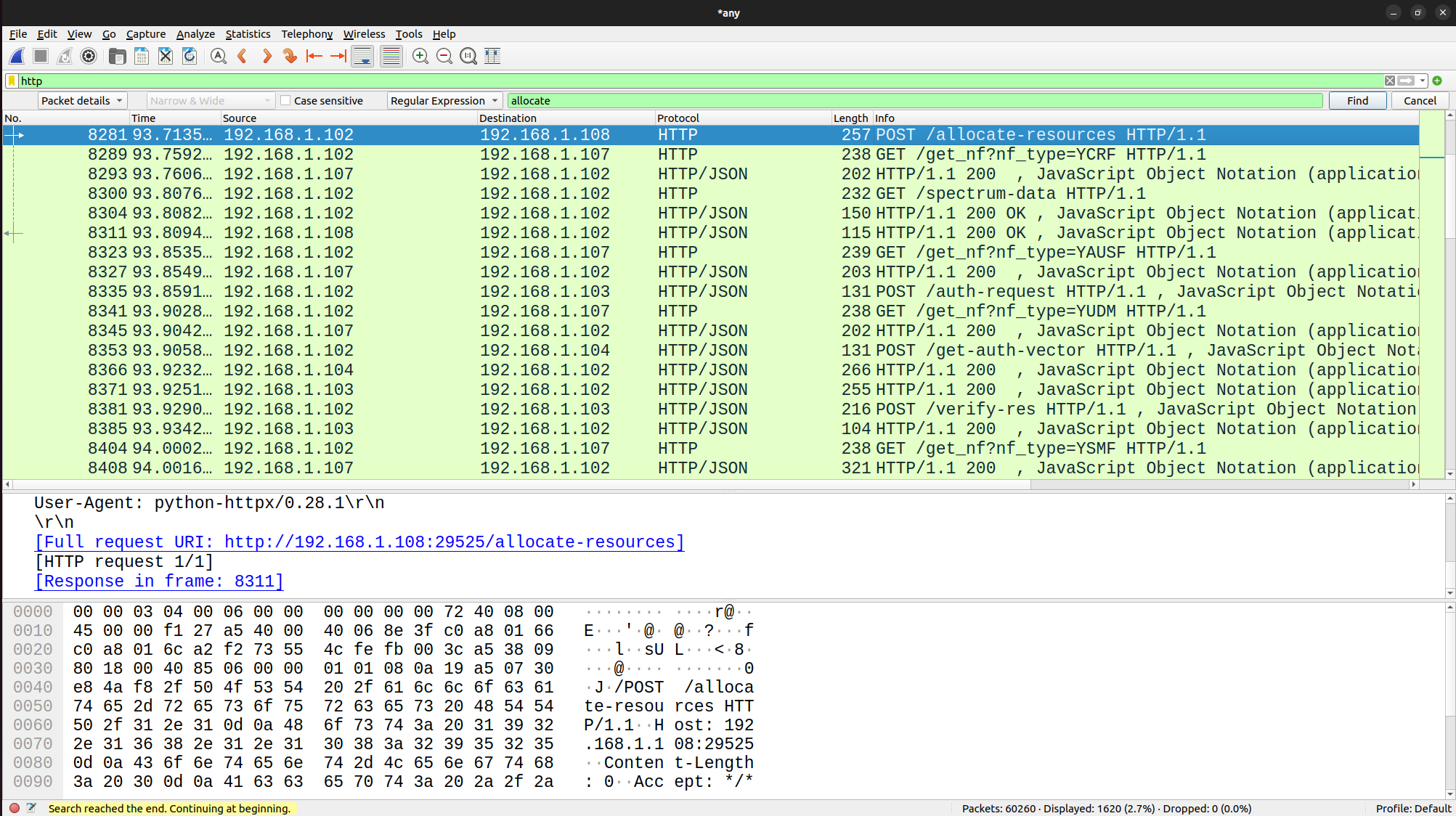Screen dimensions: 1456x816
Task: Click the Find a packet magnifier icon
Action: click(x=218, y=56)
